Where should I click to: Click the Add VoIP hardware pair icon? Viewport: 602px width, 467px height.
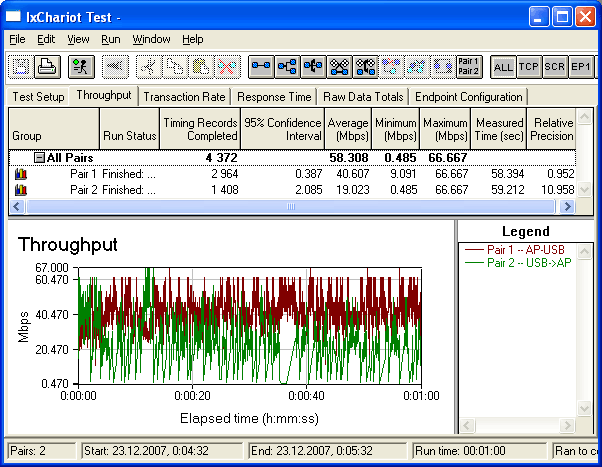tap(366, 67)
